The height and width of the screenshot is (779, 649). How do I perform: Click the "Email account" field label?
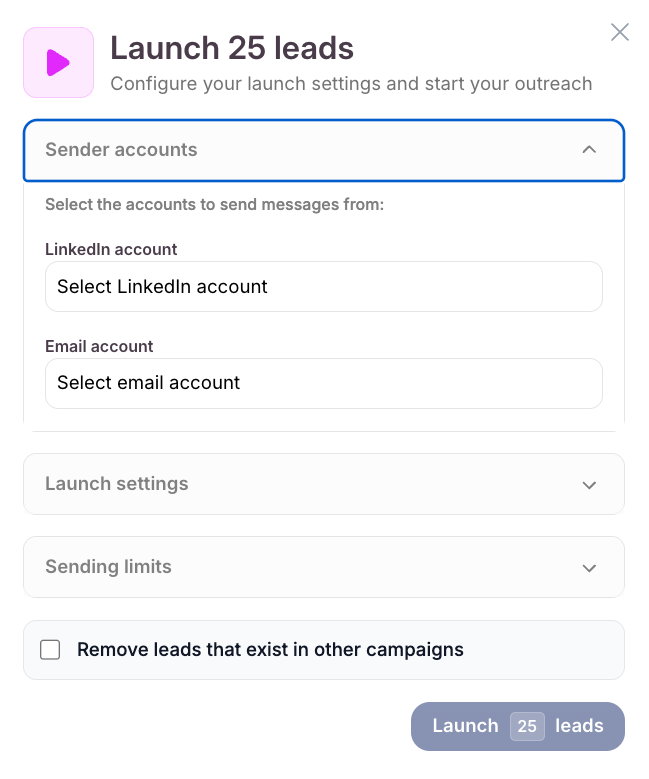[99, 346]
